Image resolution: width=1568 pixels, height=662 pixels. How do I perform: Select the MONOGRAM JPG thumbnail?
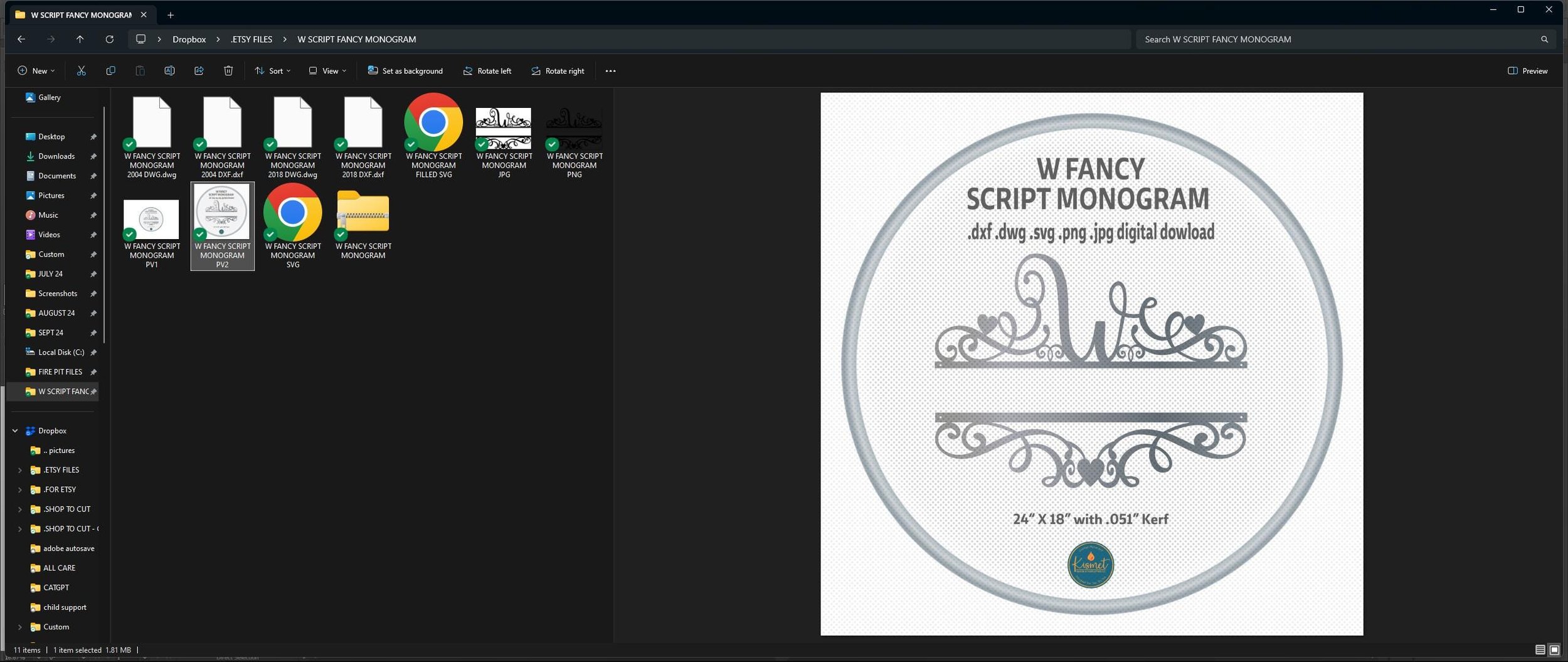click(x=504, y=137)
